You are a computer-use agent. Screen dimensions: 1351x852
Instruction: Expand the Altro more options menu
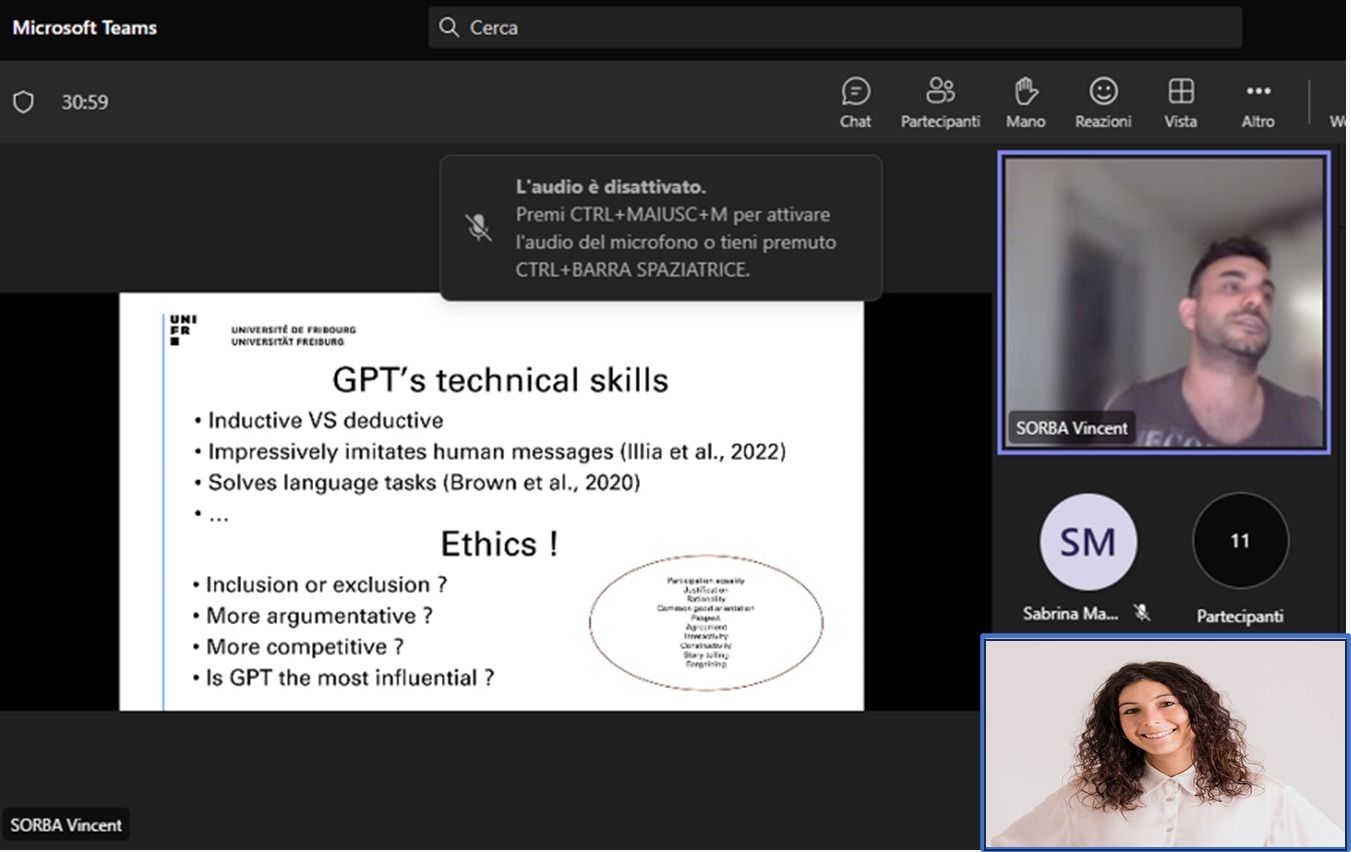click(x=1257, y=102)
